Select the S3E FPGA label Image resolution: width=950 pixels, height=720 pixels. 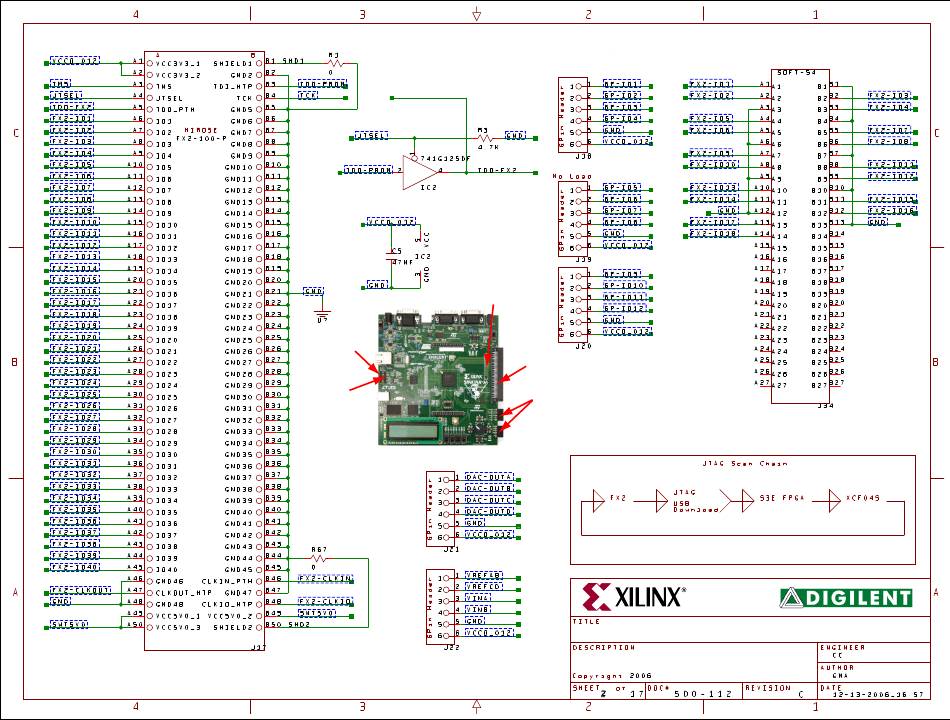[782, 498]
